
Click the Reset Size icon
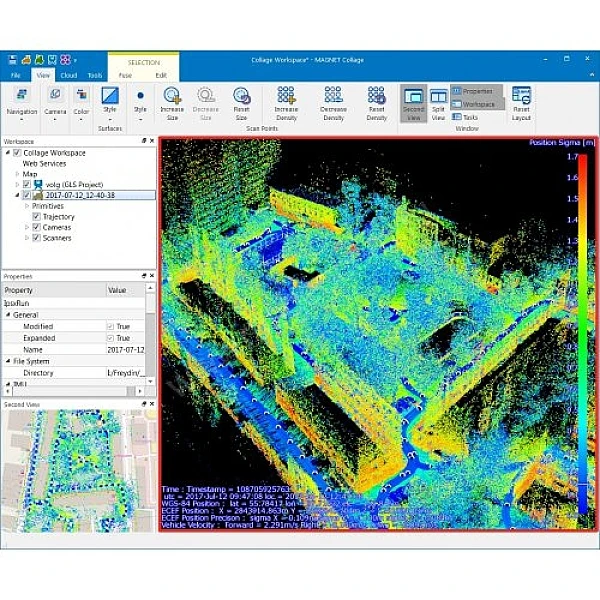pos(241,96)
